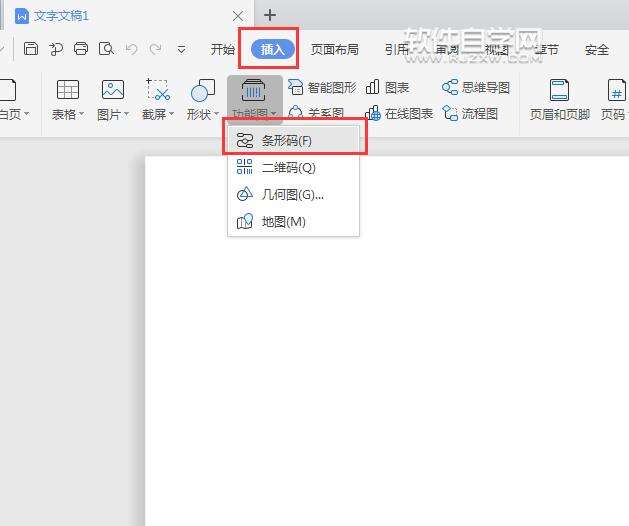
Task: Open the 开始 tab
Action: 223,49
